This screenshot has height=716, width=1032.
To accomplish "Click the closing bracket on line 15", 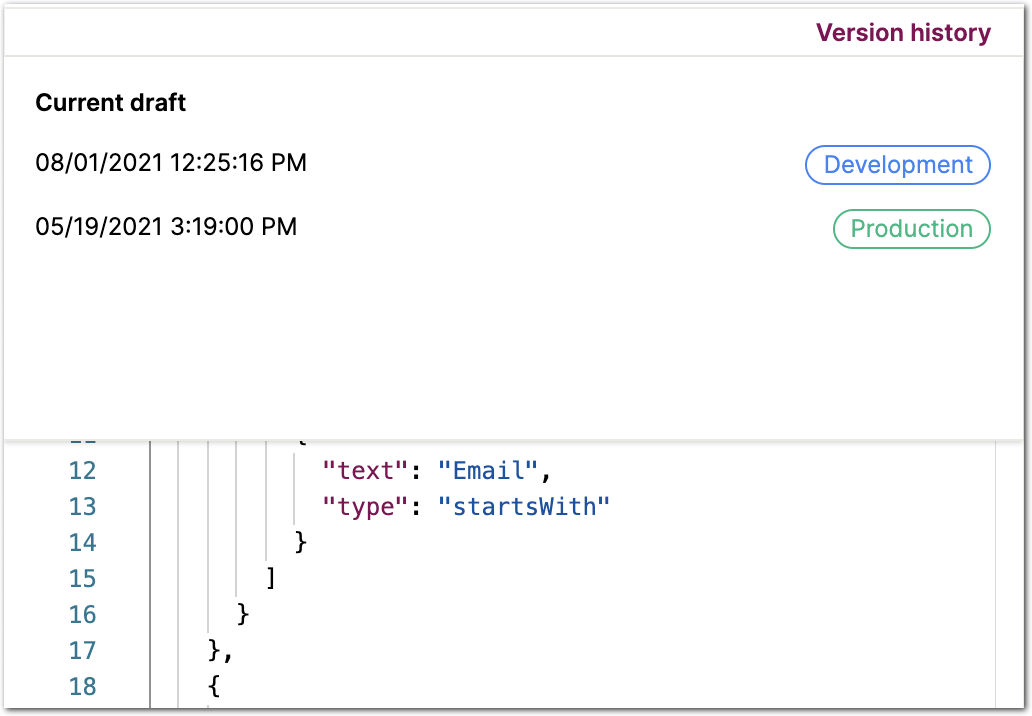I will pos(271,578).
